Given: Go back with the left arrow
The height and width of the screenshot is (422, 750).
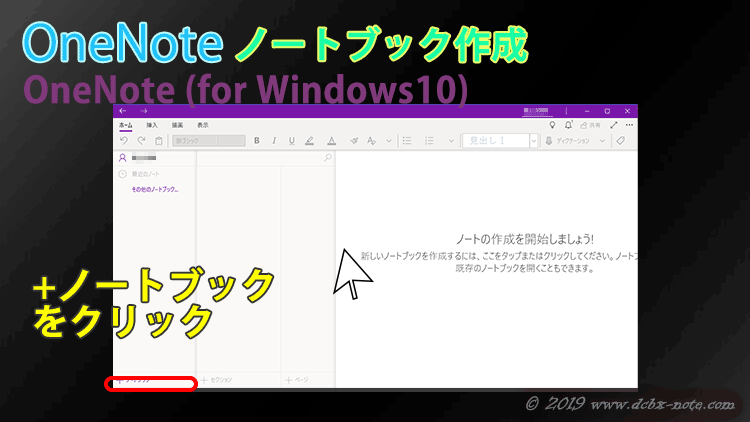Looking at the screenshot, I should 123,111.
